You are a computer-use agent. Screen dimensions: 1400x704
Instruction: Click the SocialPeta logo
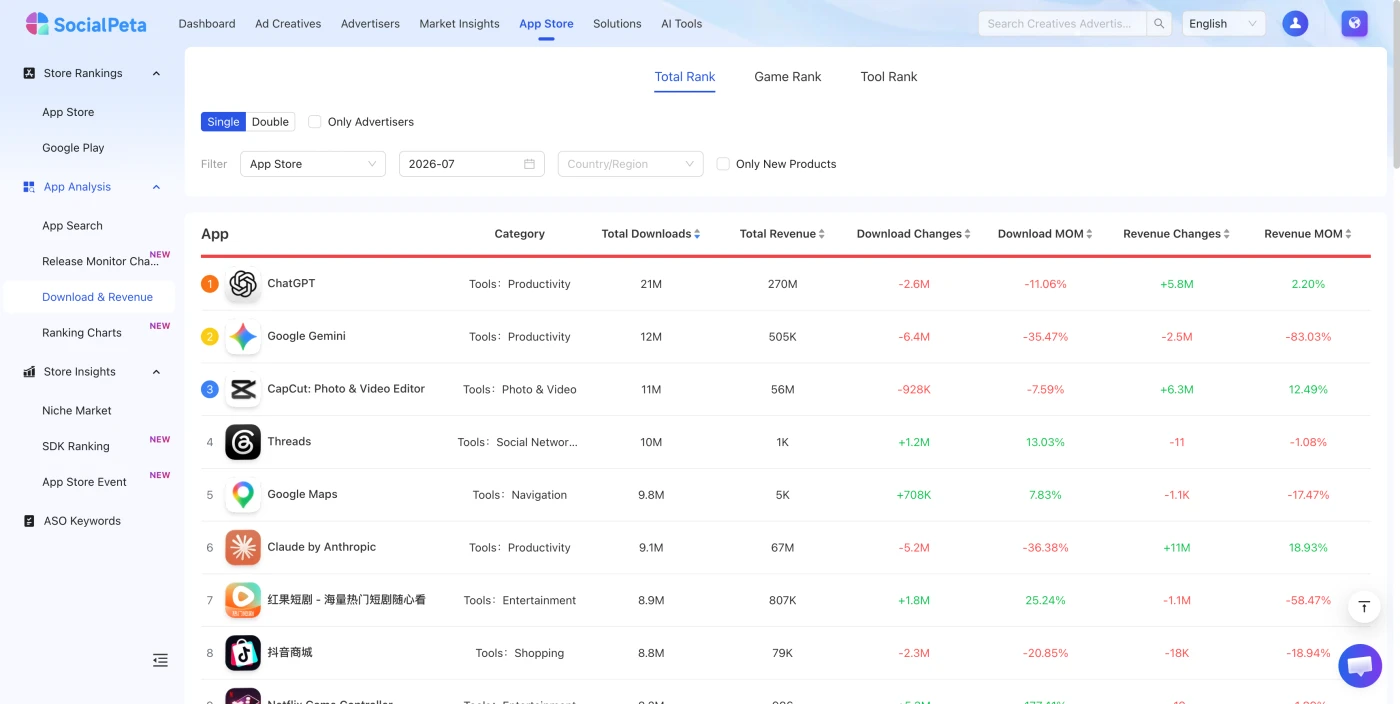[86, 24]
